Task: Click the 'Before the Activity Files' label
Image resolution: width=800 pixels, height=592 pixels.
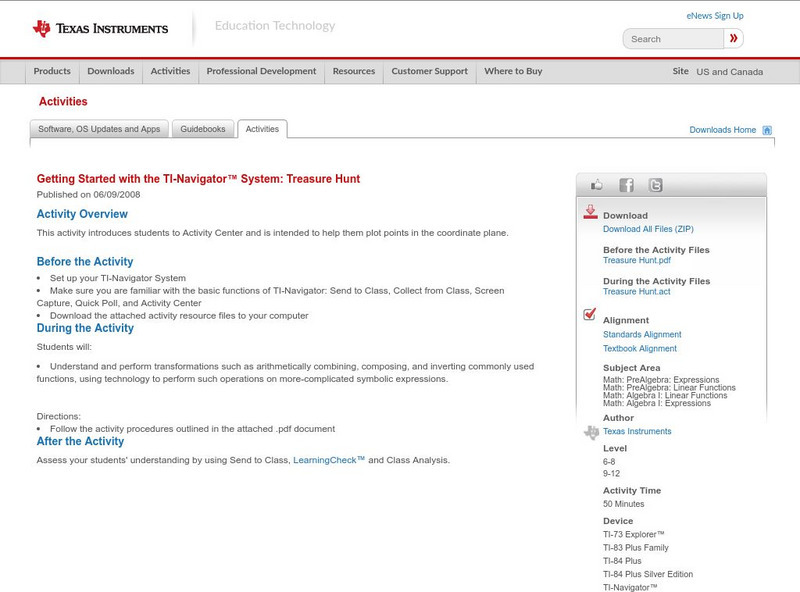Action: point(656,250)
